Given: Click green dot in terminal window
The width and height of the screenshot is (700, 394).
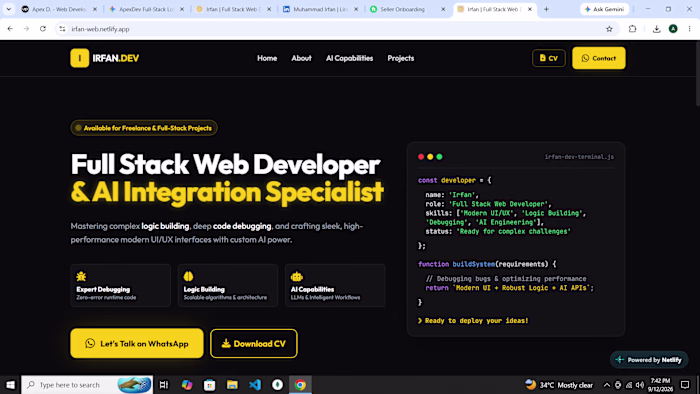Looking at the screenshot, I should coord(439,157).
